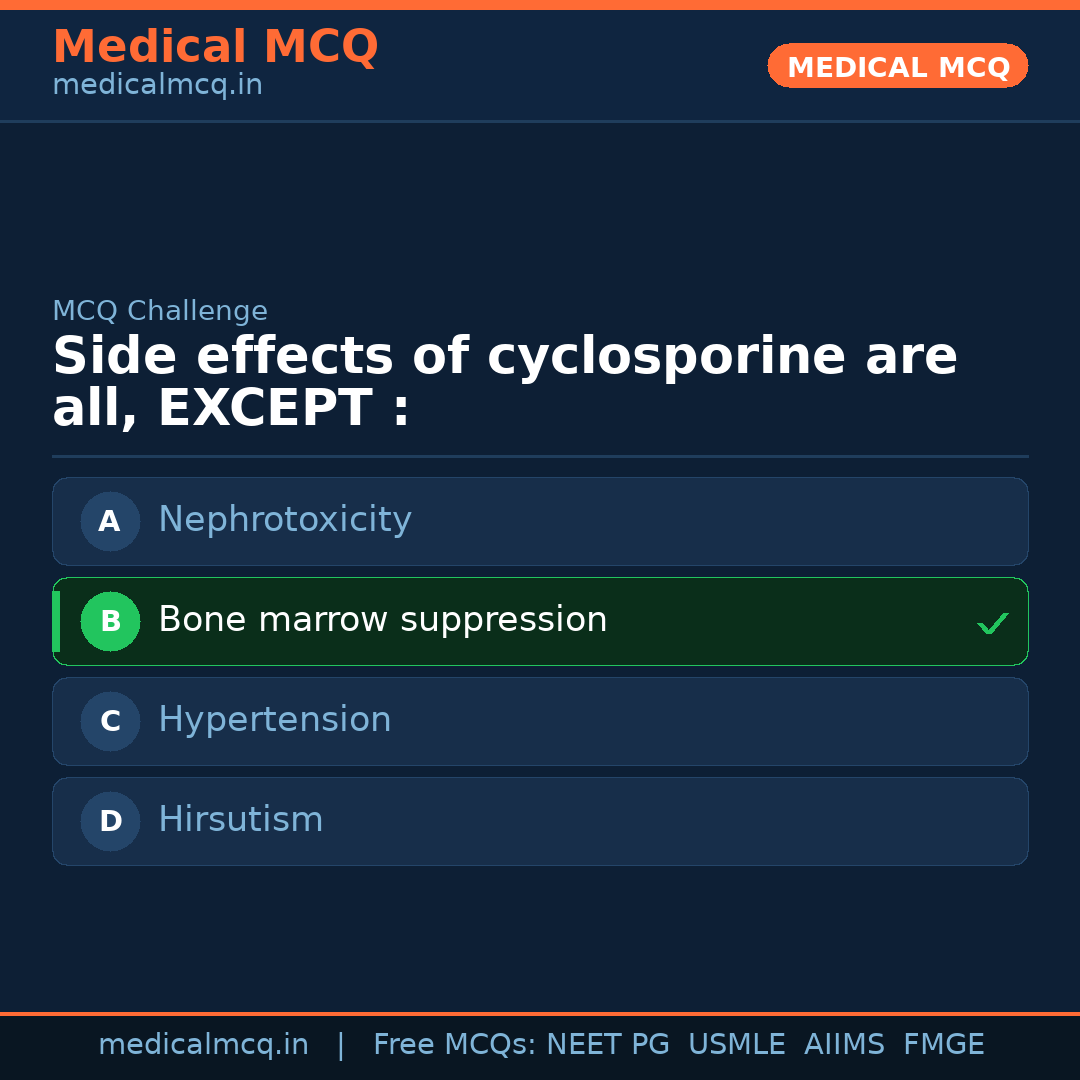Screen dimensions: 1080x1080
Task: Click the cyclosporine question heading
Action: tap(504, 382)
